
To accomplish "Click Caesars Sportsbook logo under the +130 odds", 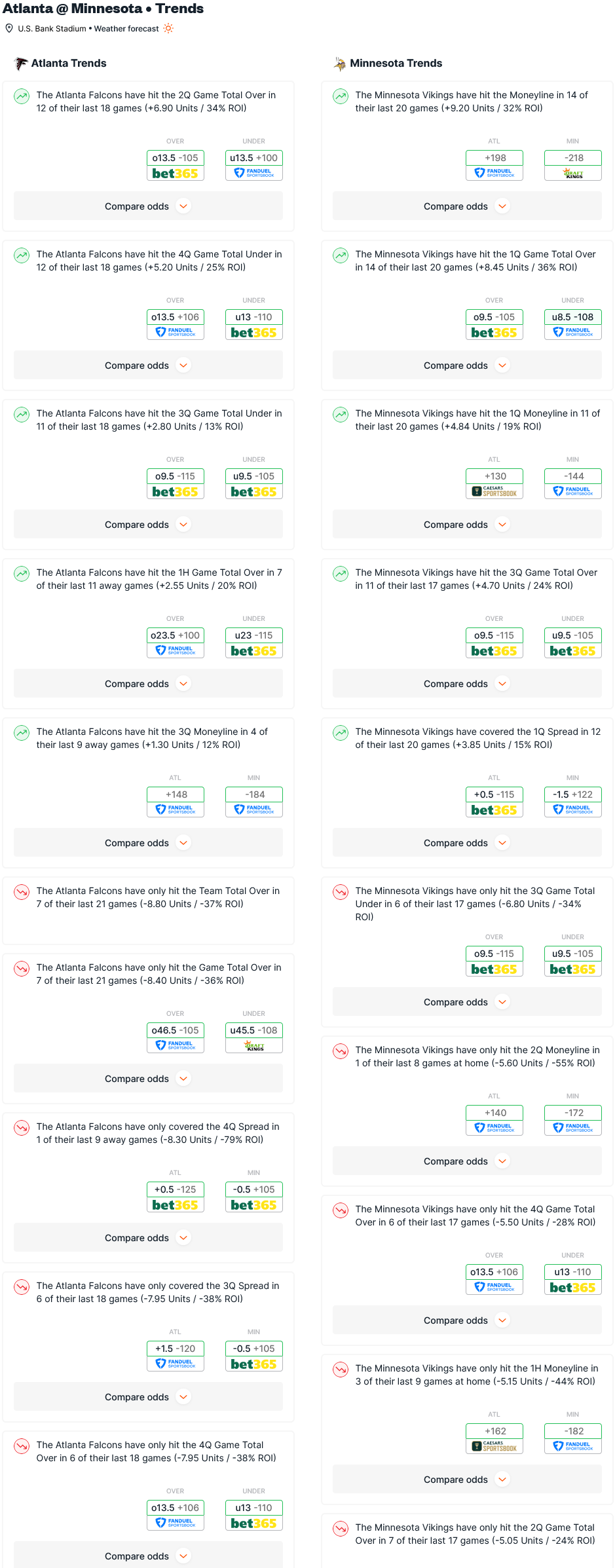I will (x=494, y=492).
